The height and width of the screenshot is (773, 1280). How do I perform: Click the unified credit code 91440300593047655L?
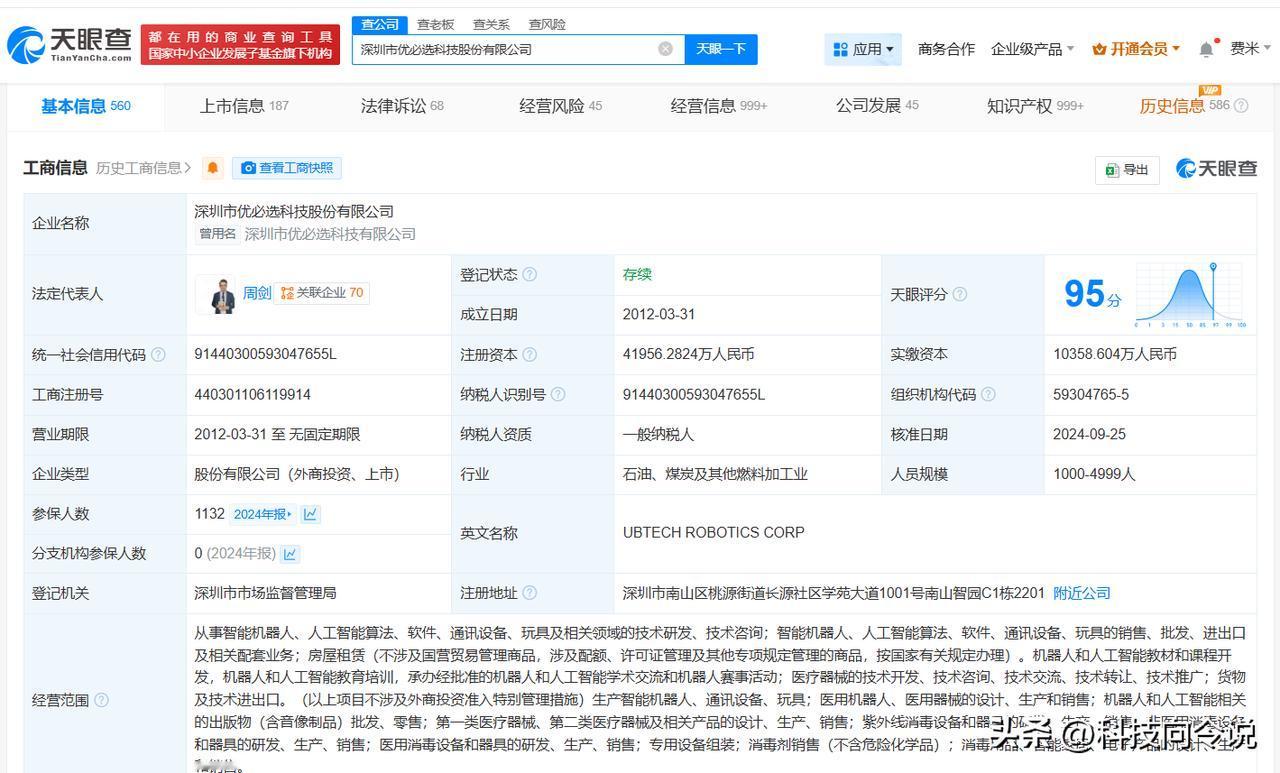click(x=265, y=354)
